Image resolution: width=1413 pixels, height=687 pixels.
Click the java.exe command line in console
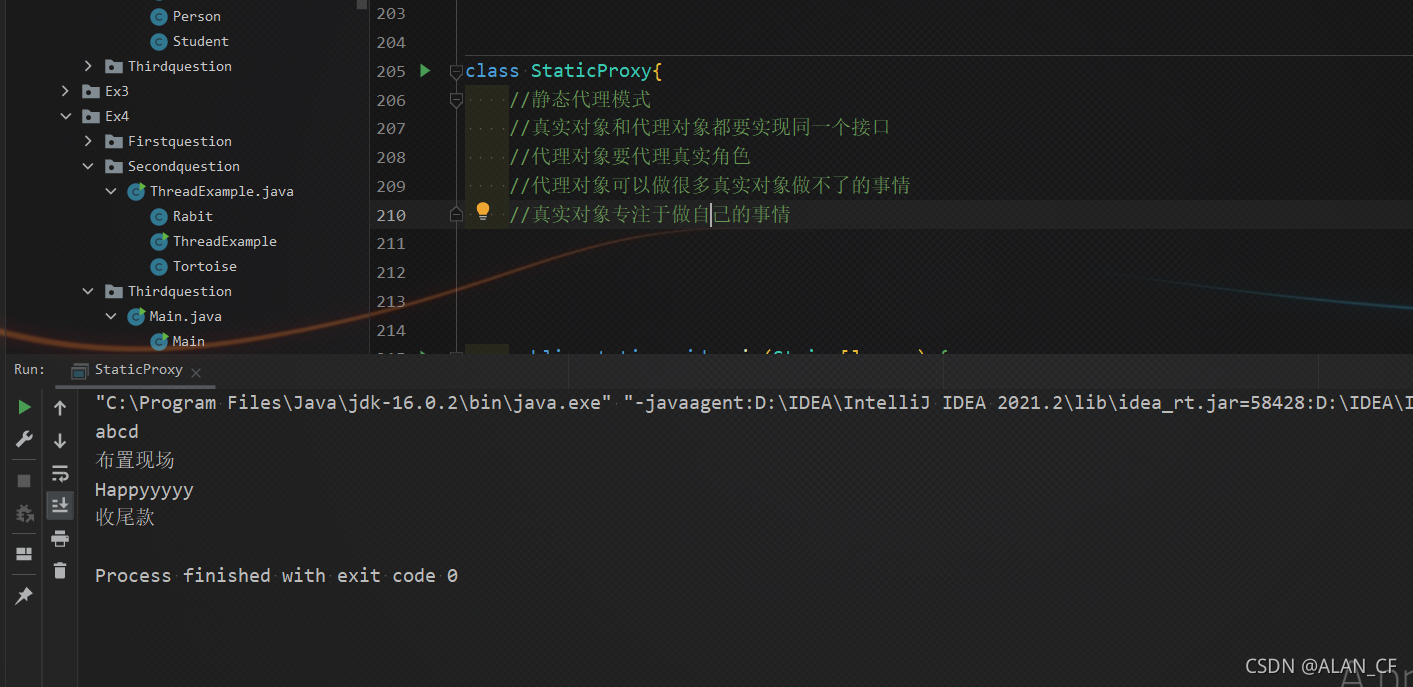754,403
